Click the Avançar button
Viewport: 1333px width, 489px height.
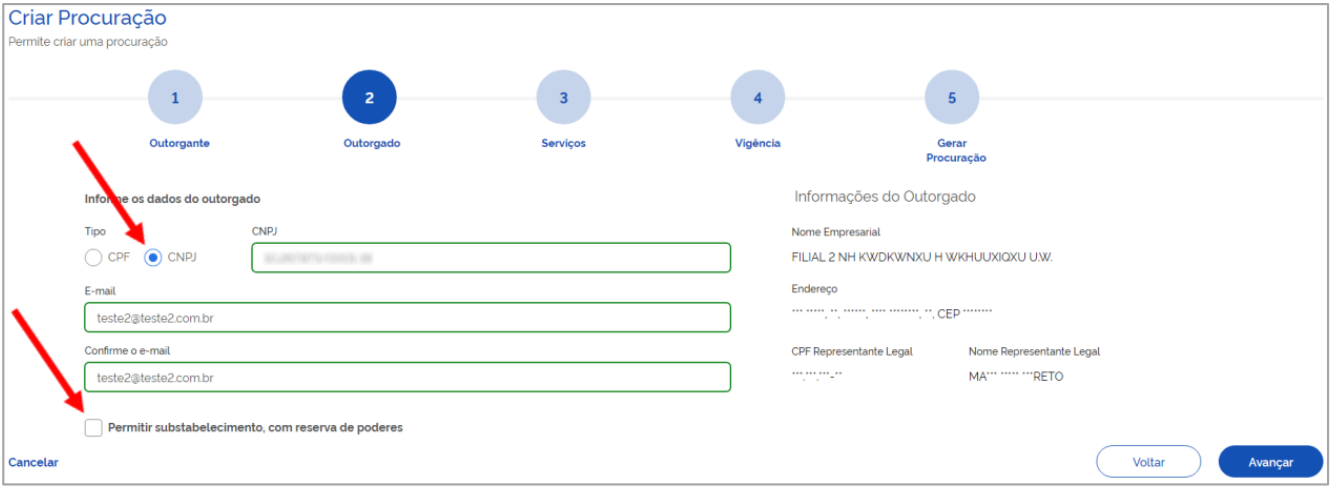click(1270, 462)
